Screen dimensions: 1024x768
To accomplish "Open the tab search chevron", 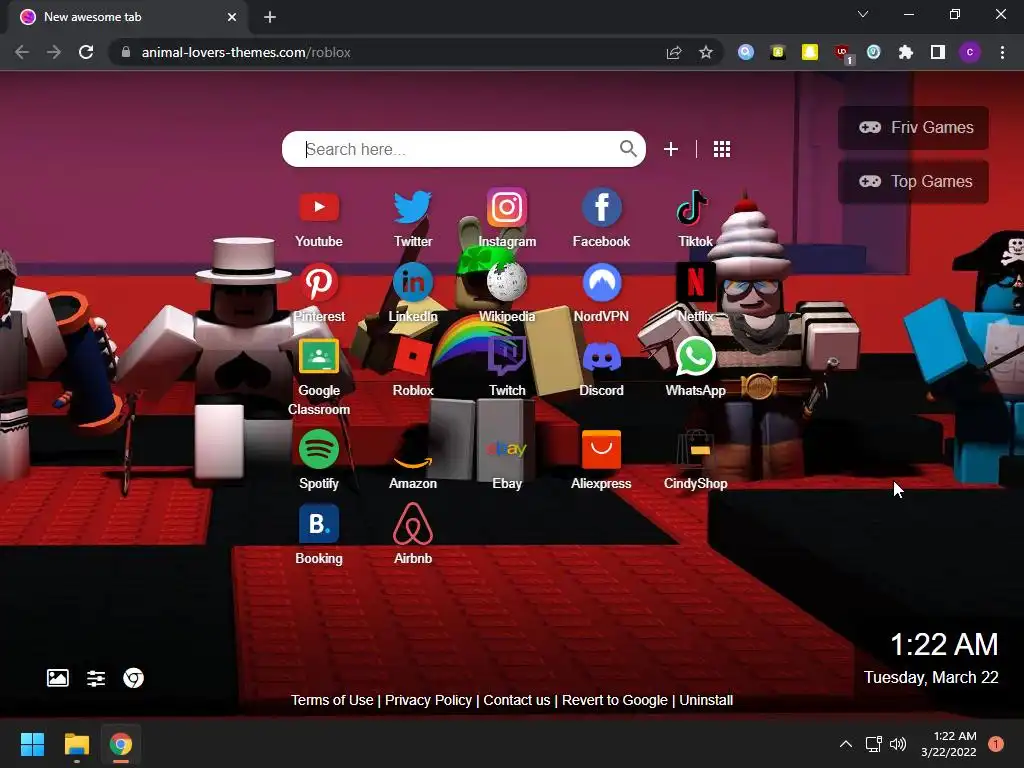I will click(x=863, y=14).
